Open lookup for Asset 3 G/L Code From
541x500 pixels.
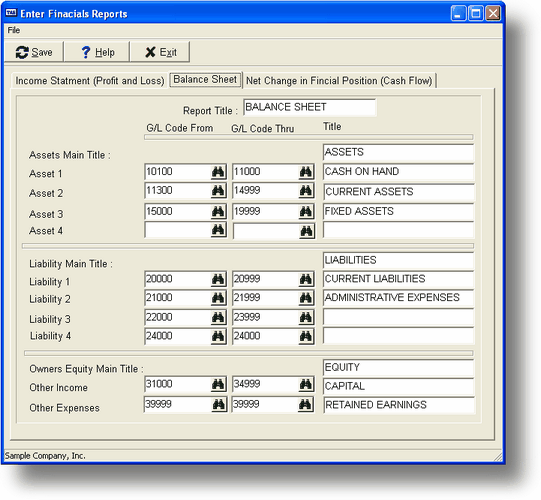218,212
